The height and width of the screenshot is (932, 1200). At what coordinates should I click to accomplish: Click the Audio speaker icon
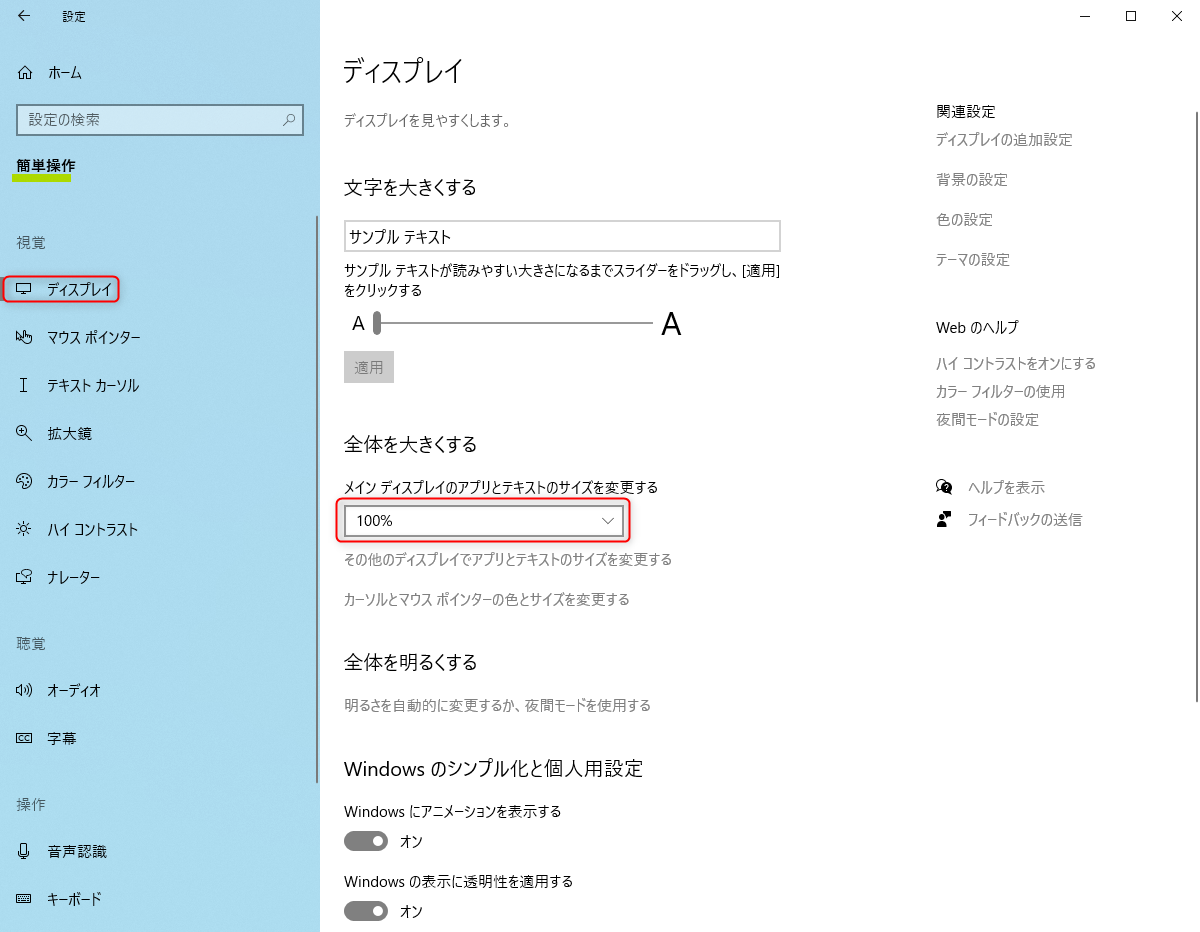[x=24, y=690]
